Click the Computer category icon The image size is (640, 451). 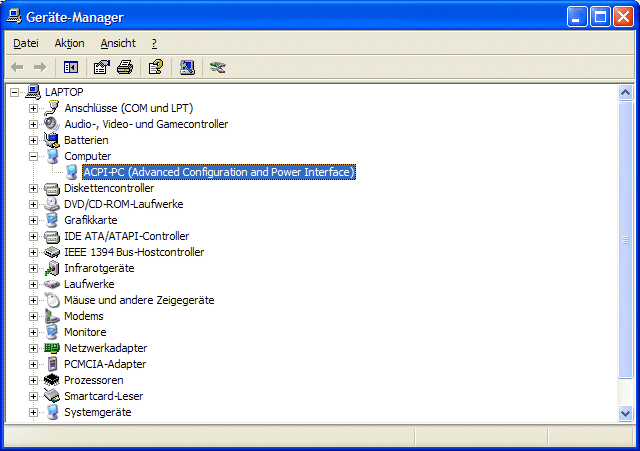52,156
